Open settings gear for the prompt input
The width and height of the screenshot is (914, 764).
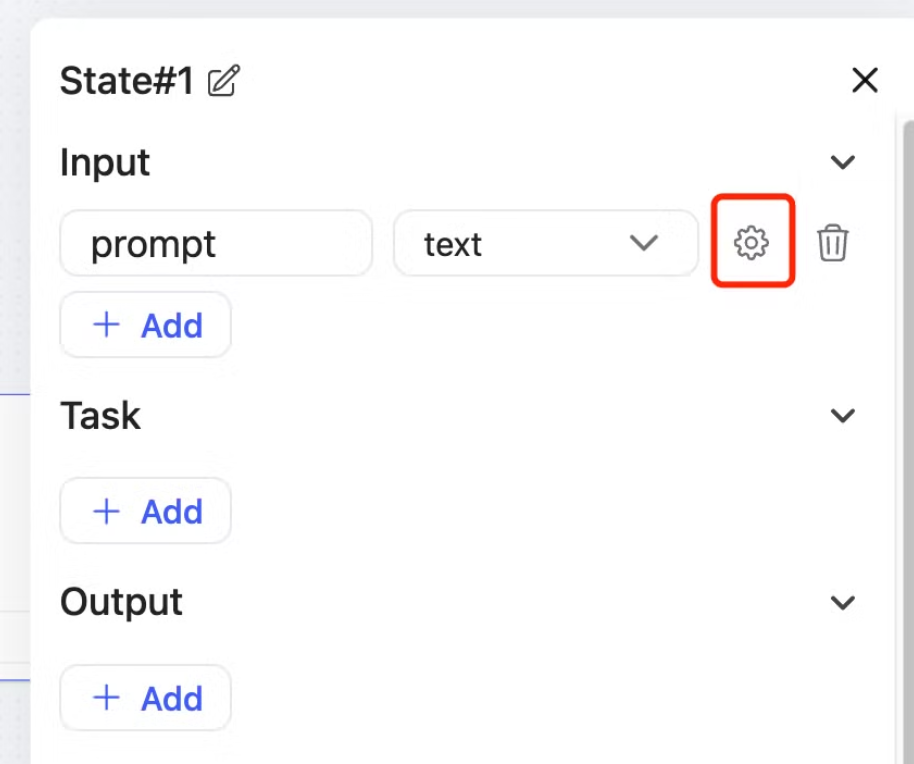point(751,242)
